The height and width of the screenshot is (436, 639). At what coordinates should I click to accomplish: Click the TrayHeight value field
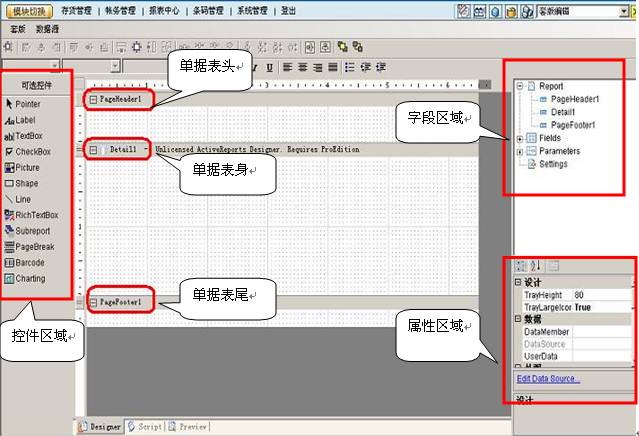[600, 295]
